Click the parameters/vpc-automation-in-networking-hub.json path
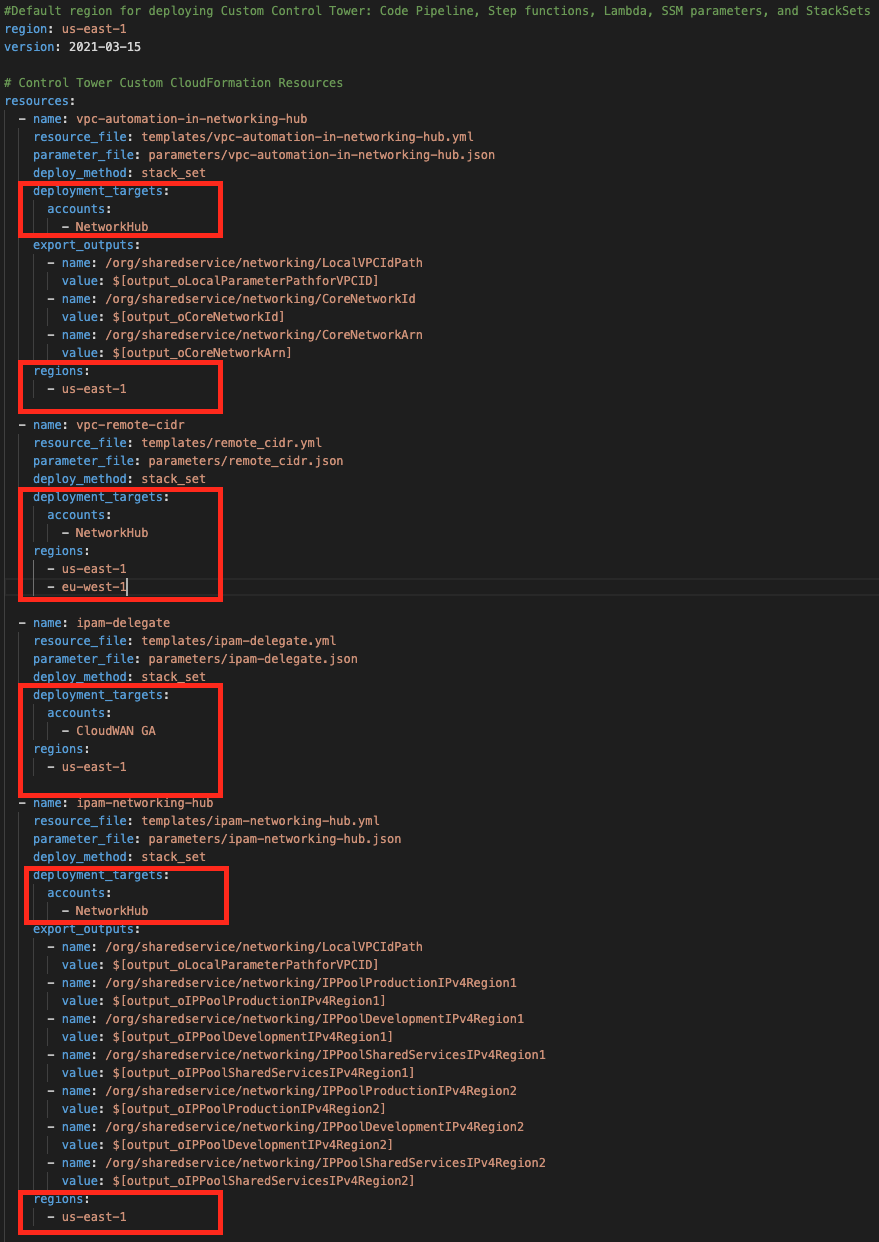The image size is (879, 1242). 300,154
